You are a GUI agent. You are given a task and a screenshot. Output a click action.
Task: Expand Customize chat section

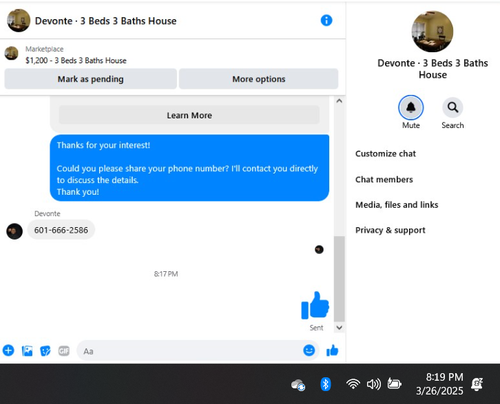click(x=386, y=154)
